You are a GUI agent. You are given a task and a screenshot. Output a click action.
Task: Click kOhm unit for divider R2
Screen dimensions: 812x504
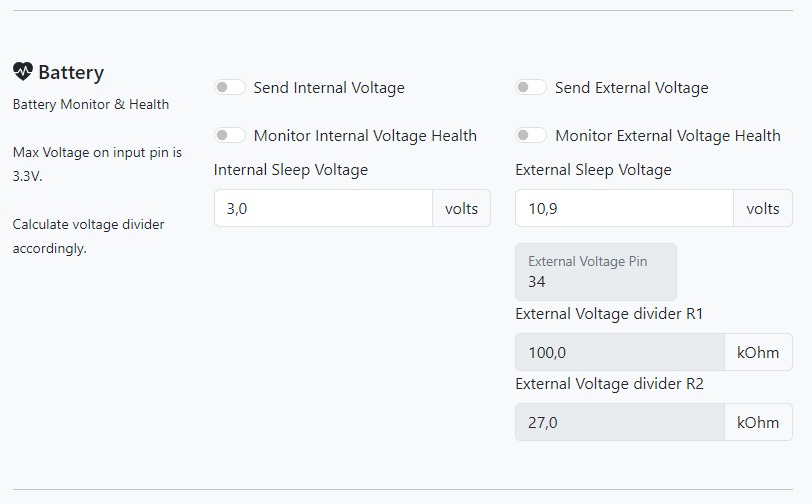tap(758, 422)
